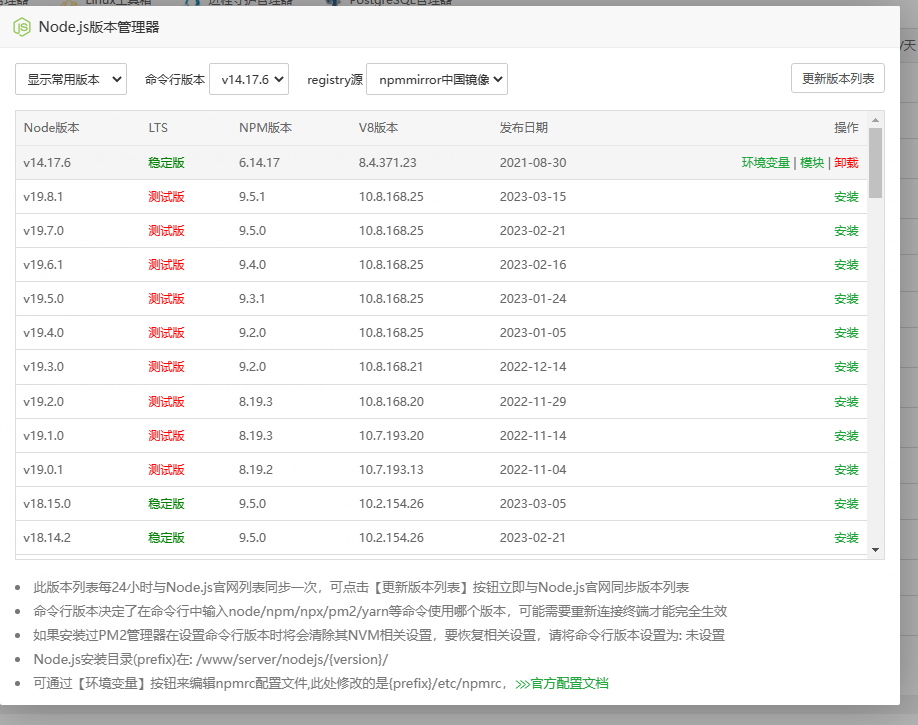Click V8 version 10.8.168.21 cell

(x=391, y=367)
